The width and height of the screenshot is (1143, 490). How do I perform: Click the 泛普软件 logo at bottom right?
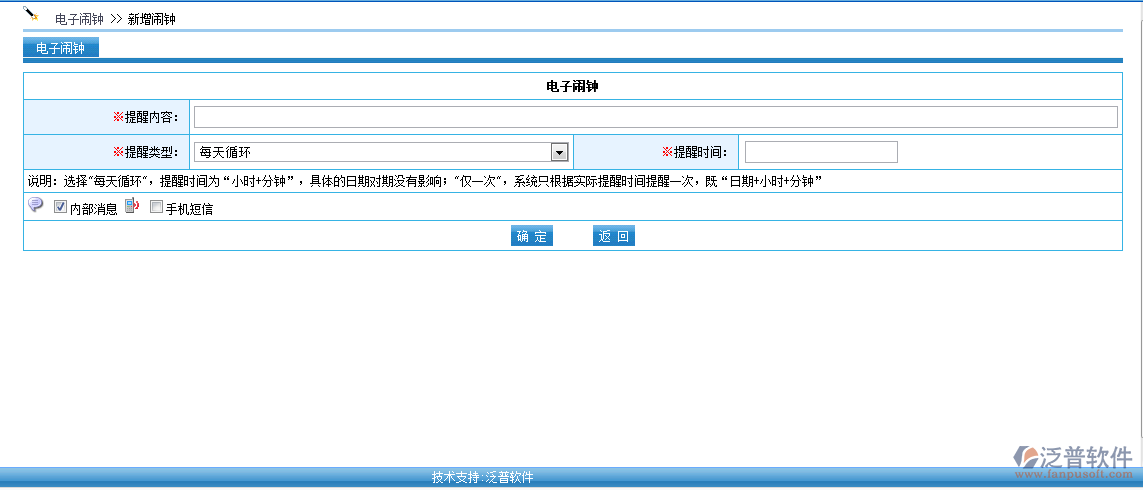click(1073, 457)
